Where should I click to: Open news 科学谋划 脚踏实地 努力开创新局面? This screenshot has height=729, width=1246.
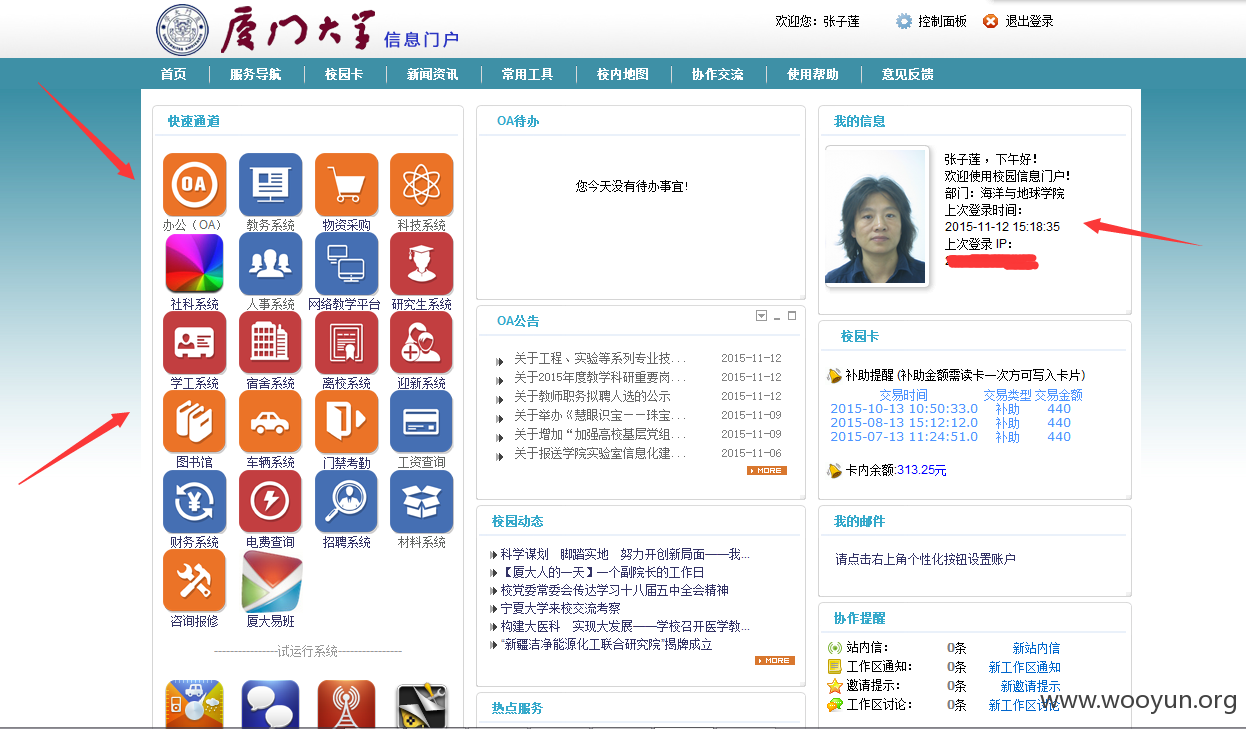(x=625, y=554)
